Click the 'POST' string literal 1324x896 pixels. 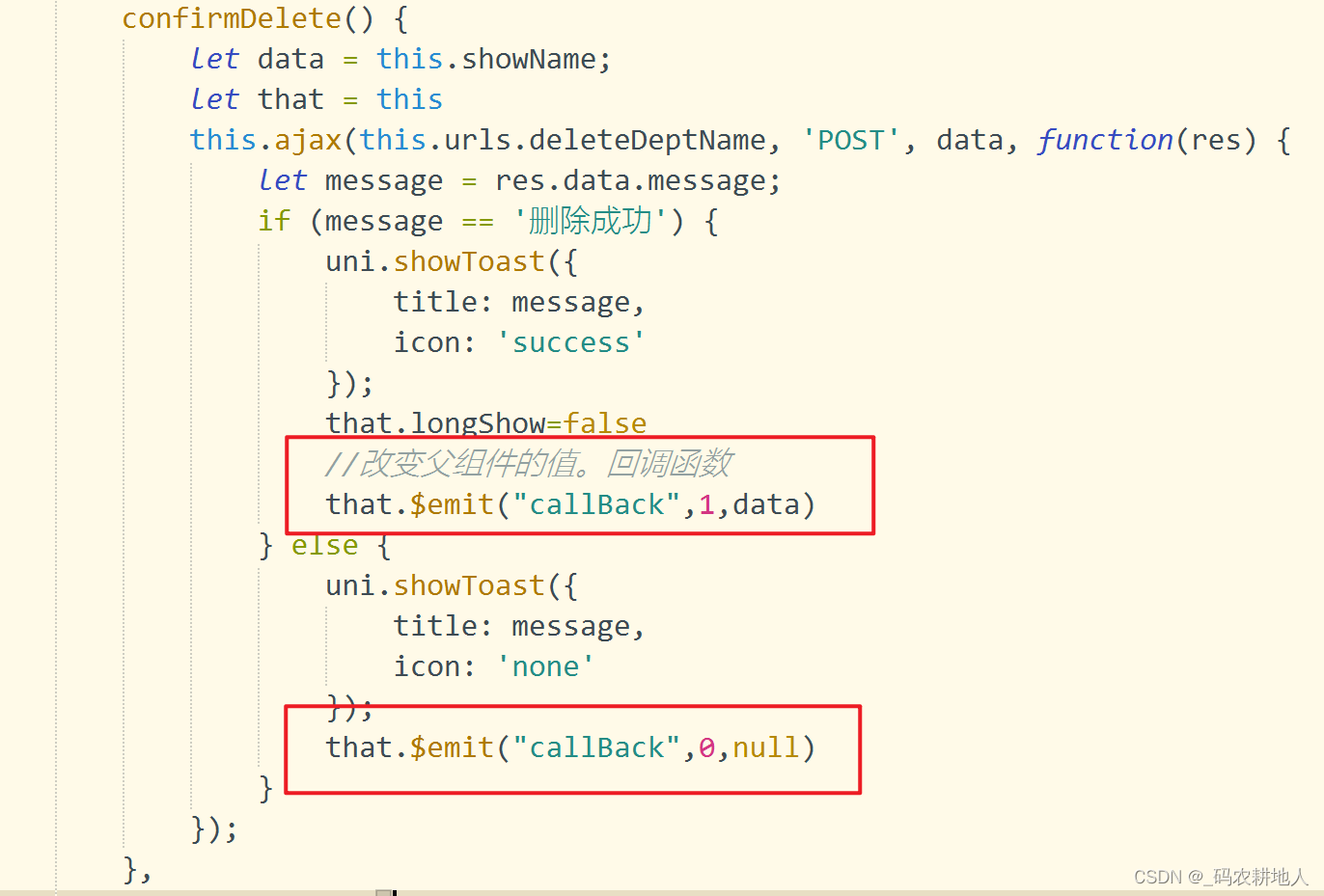(851, 140)
